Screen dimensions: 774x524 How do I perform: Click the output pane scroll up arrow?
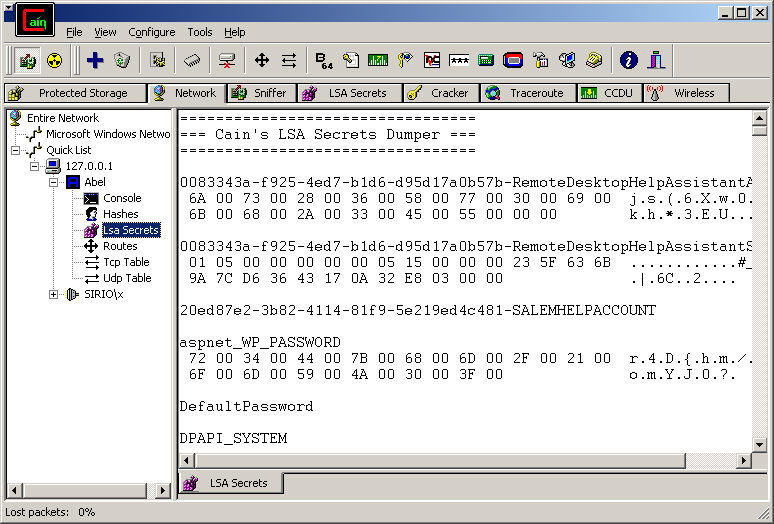[x=759, y=118]
